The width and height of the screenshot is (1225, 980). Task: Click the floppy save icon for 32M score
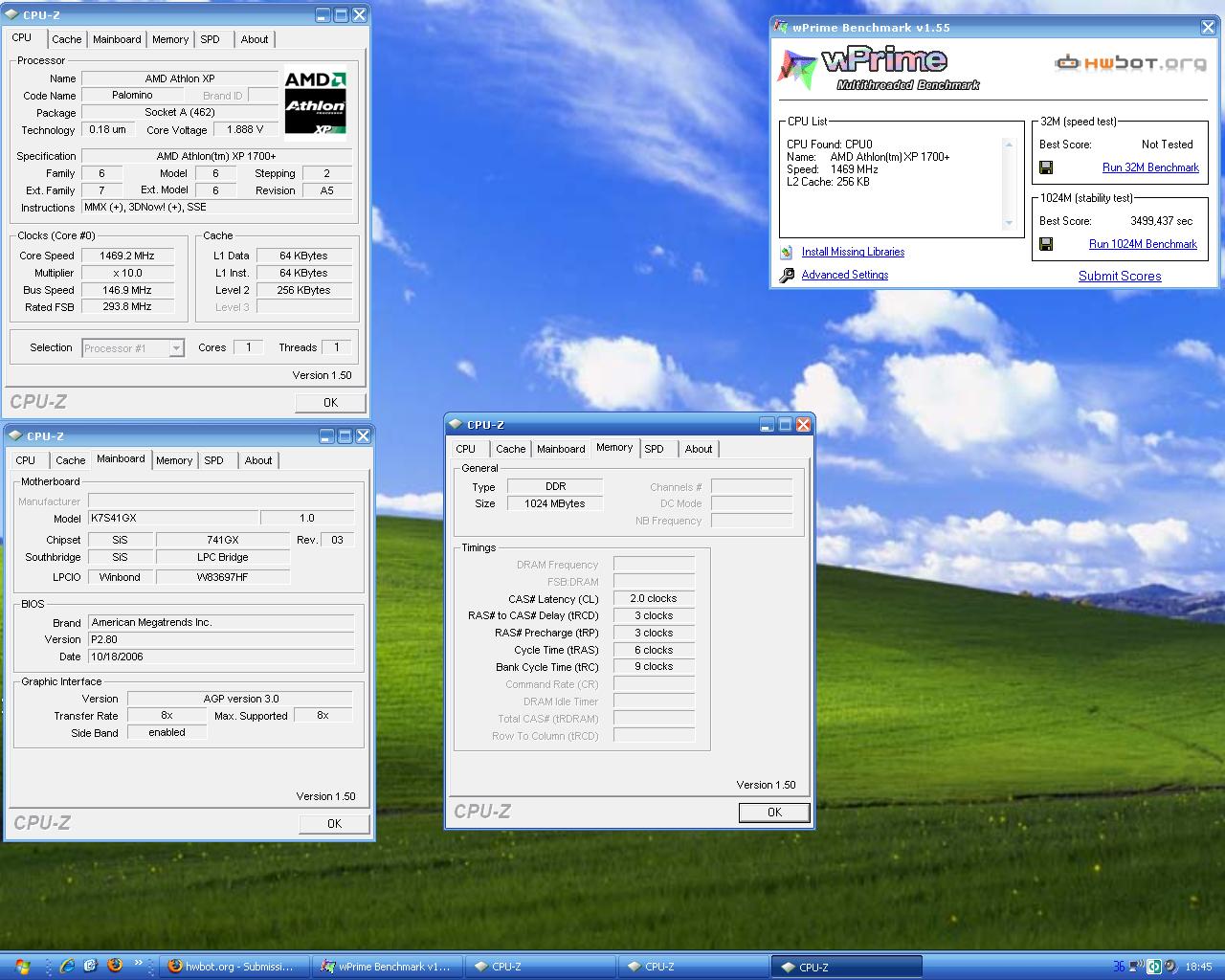tap(1046, 167)
